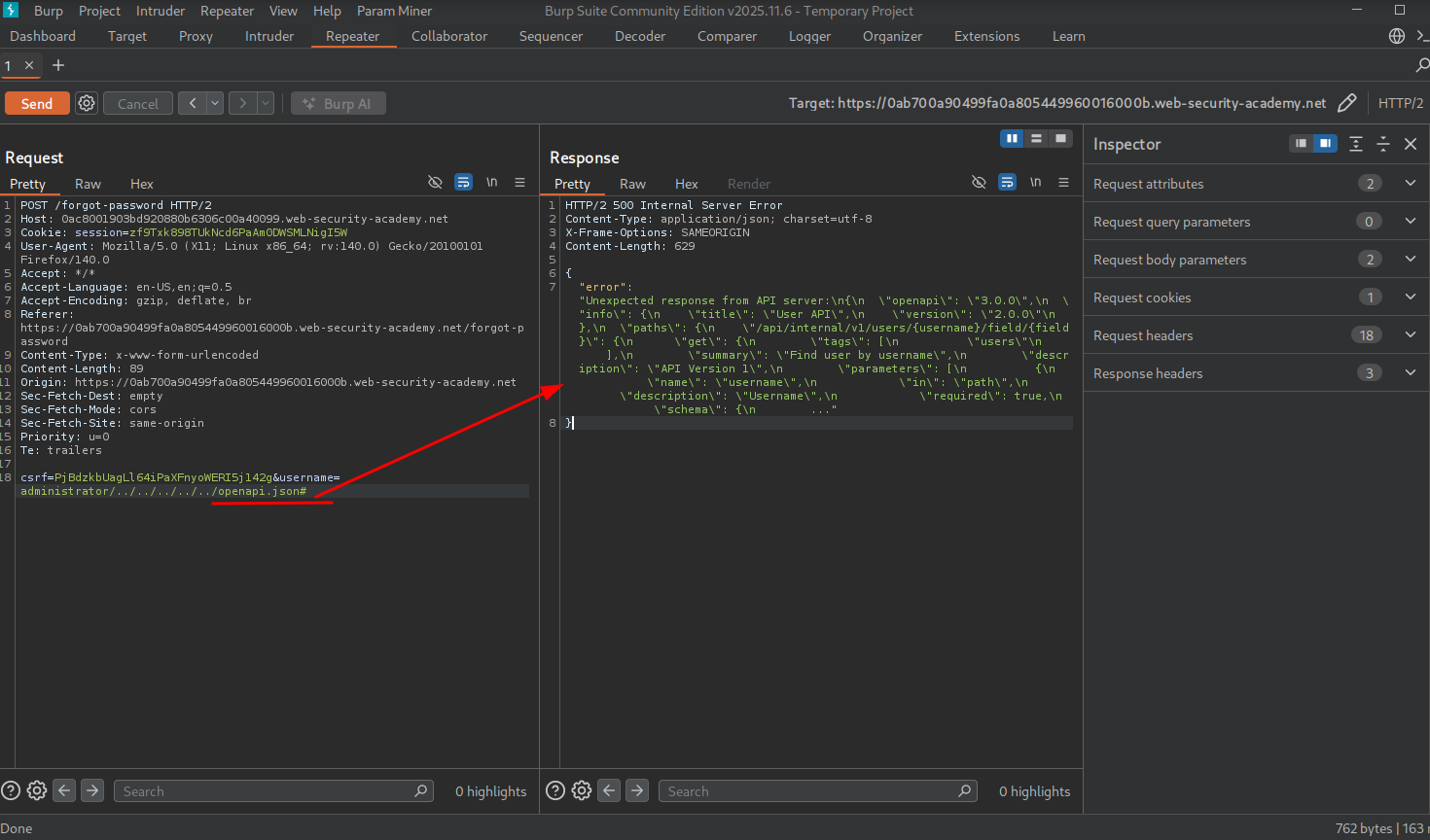Jump to previous match in Request search
The height and width of the screenshot is (840, 1430).
pos(64,790)
